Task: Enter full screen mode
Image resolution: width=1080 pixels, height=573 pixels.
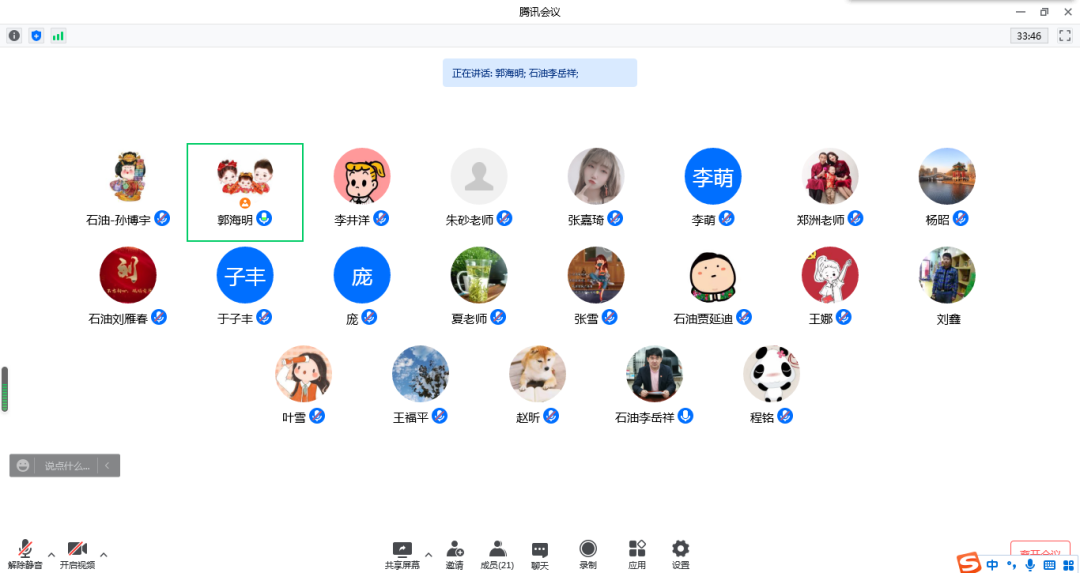Action: (1064, 36)
